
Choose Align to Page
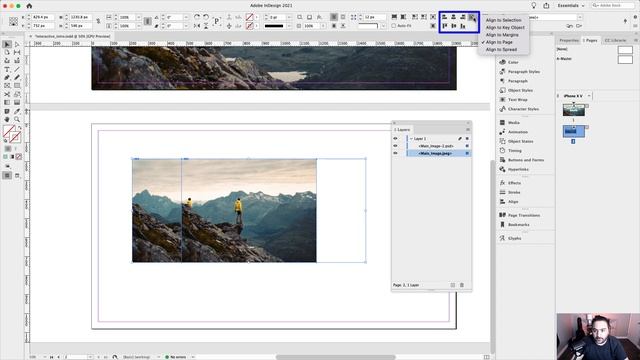pyautogui.click(x=499, y=42)
